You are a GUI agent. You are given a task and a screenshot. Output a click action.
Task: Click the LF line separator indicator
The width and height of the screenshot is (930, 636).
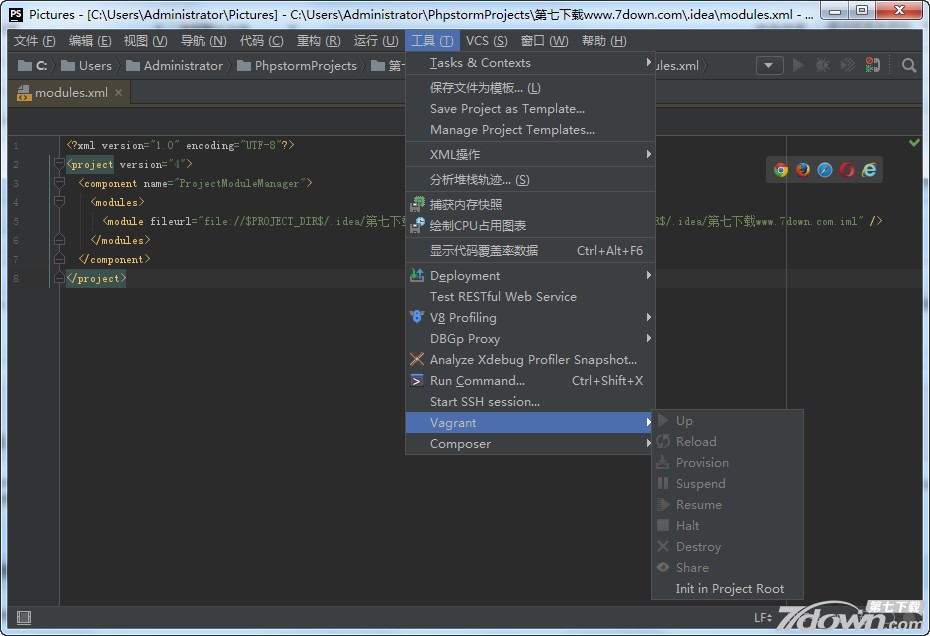pyautogui.click(x=762, y=618)
